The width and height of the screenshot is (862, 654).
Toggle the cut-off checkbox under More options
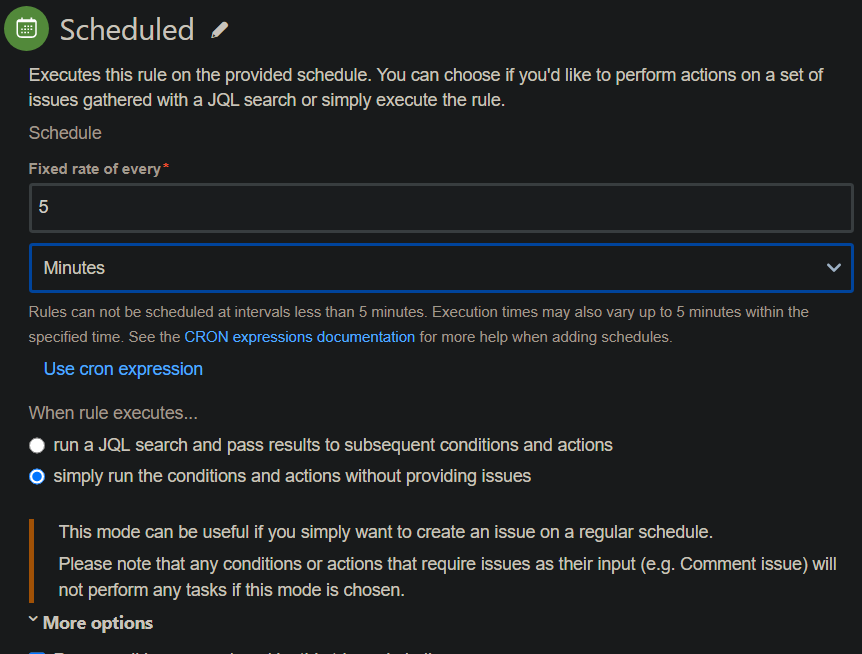(x=37, y=652)
